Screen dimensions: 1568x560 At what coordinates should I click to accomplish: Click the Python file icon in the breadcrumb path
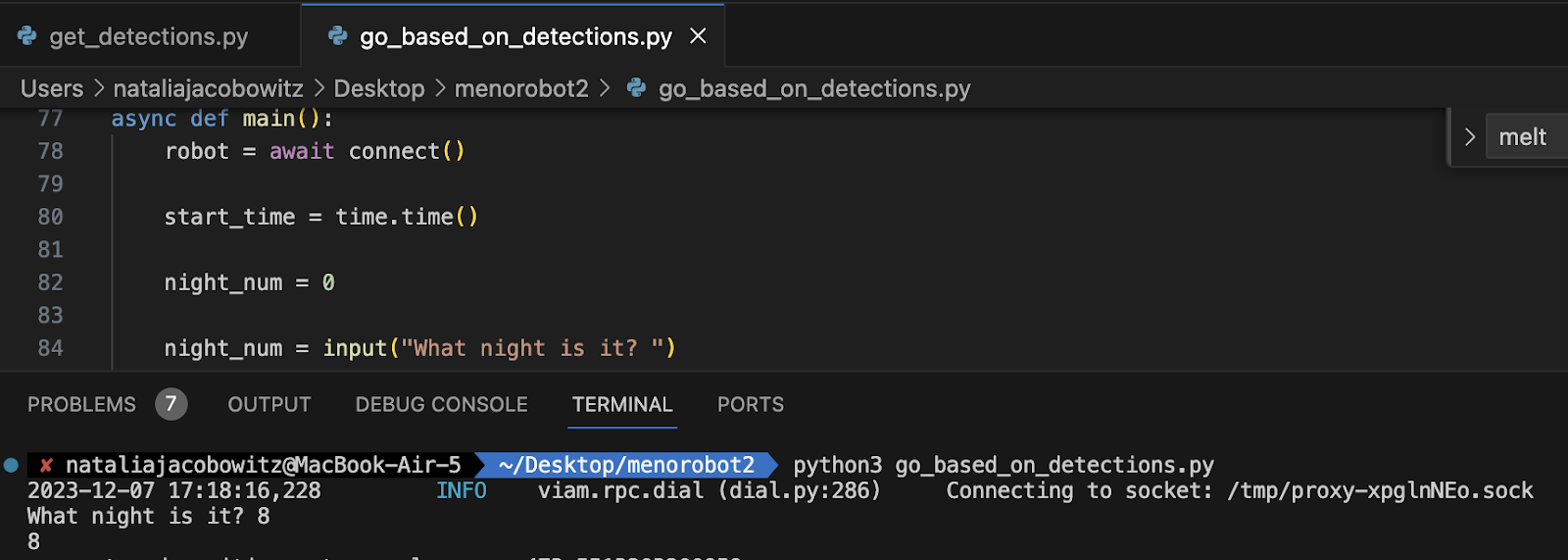(637, 88)
